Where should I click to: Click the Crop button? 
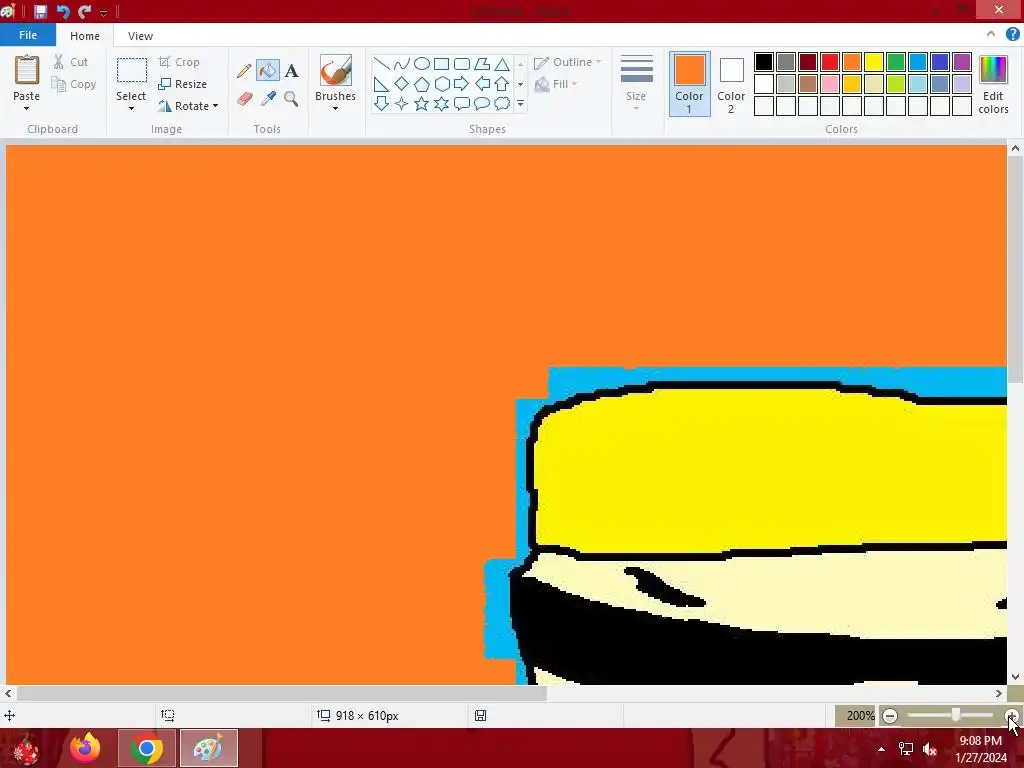click(x=179, y=62)
